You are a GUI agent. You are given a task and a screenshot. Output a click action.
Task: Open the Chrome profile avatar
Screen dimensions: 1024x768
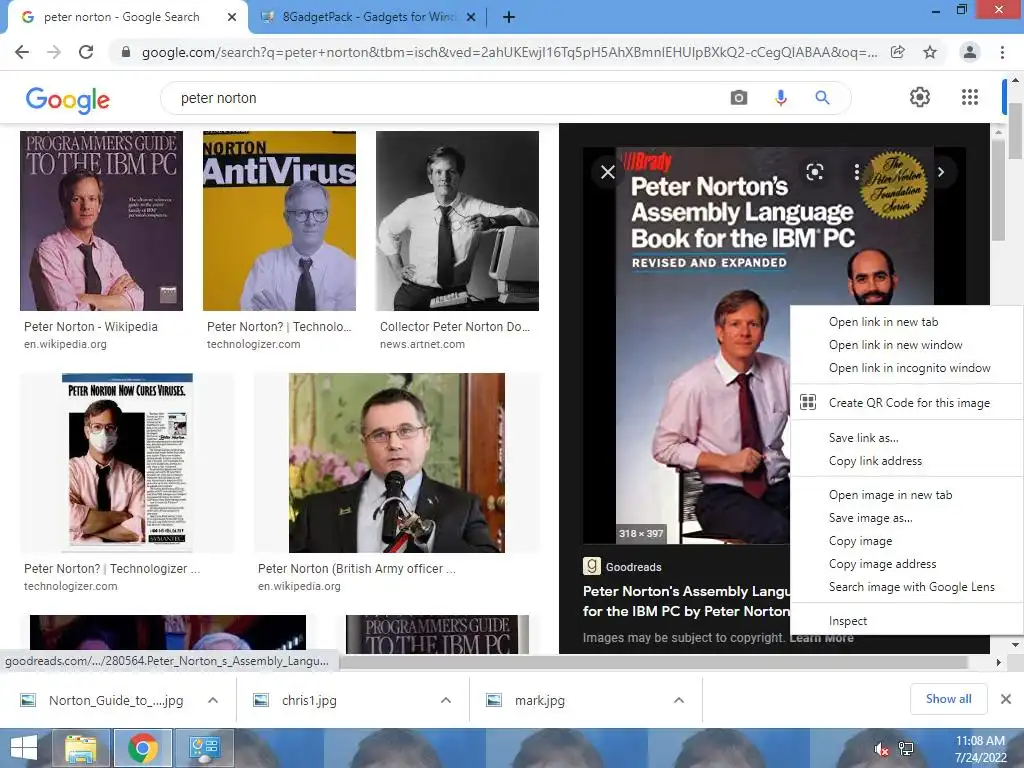[x=970, y=52]
